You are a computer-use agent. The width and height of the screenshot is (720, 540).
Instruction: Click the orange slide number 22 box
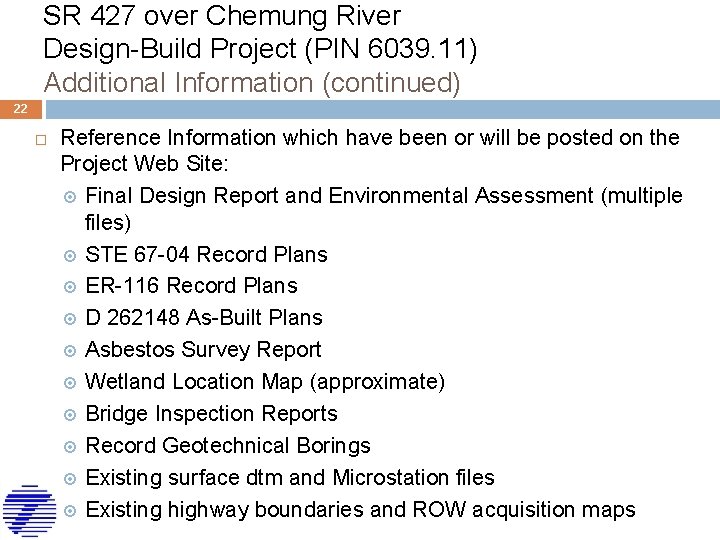point(21,109)
